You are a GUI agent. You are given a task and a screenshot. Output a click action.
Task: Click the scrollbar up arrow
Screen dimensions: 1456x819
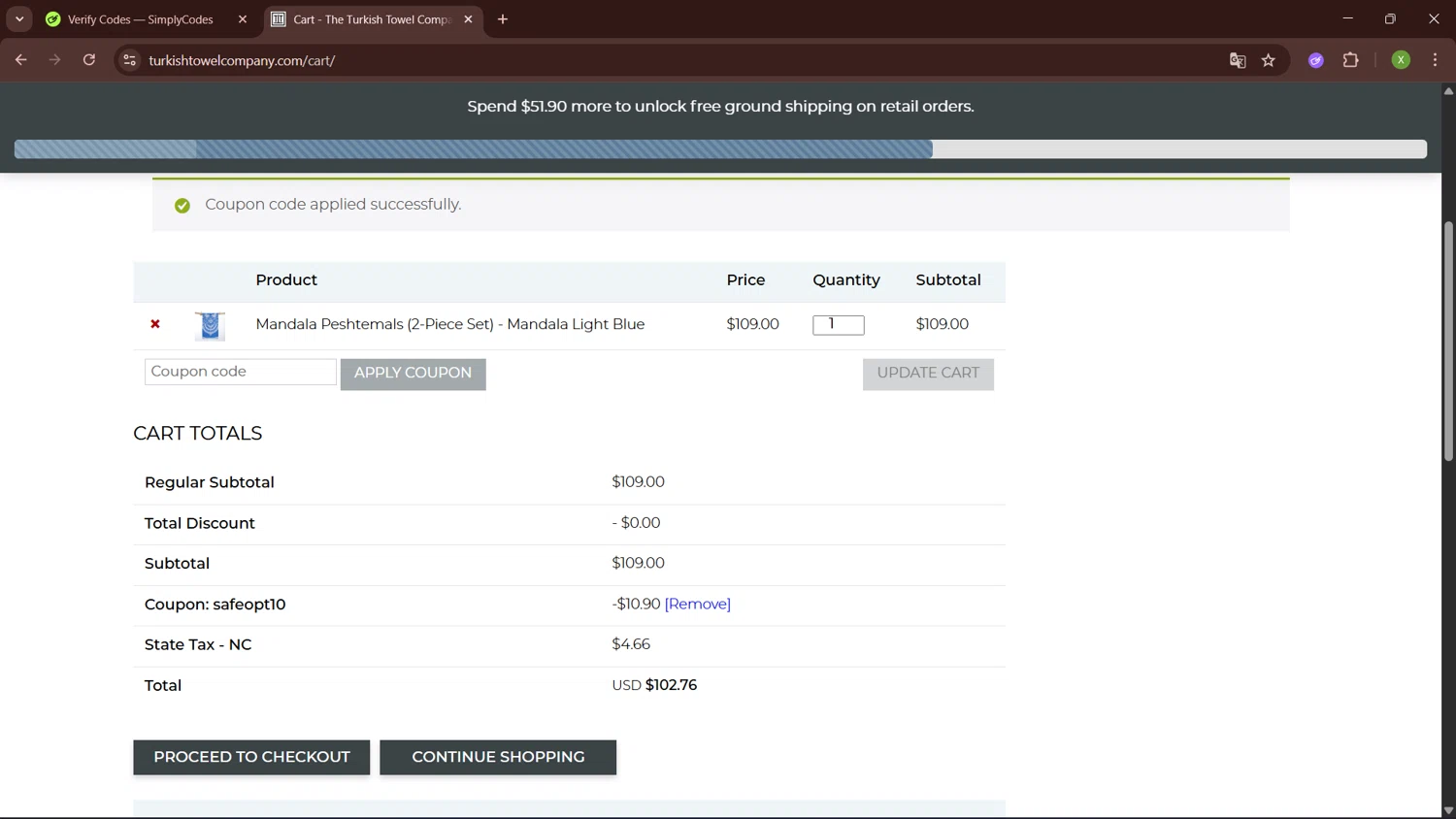point(1448,90)
